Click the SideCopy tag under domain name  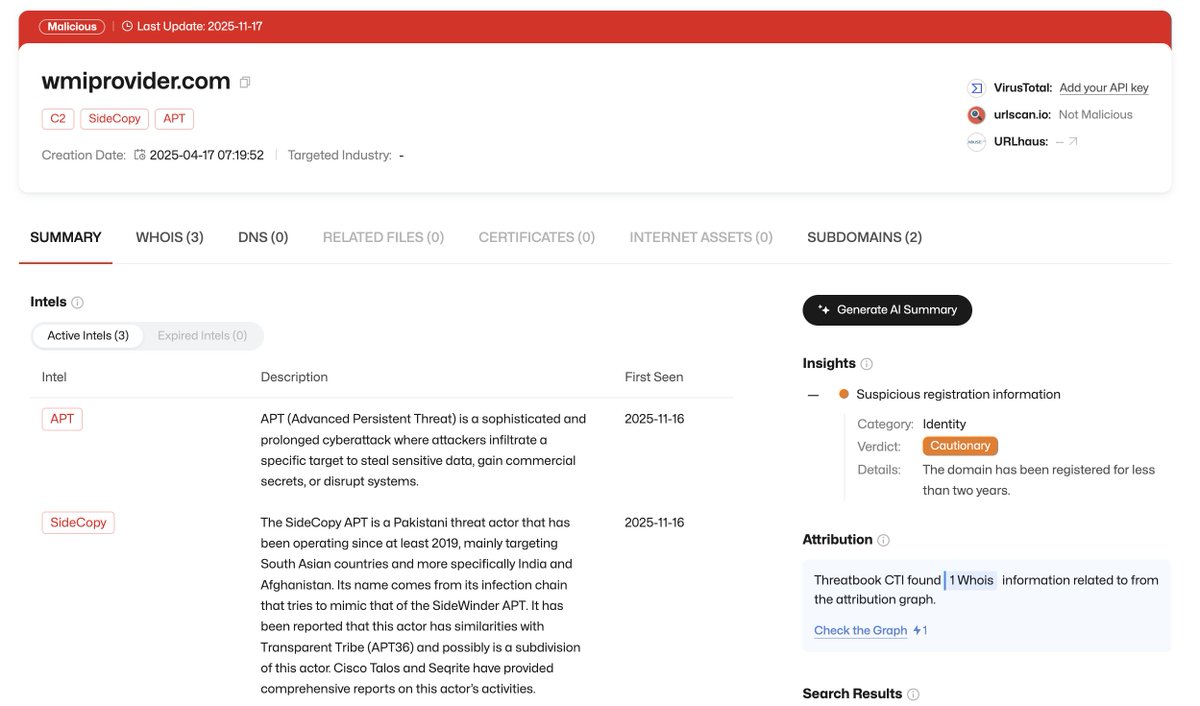click(x=115, y=118)
